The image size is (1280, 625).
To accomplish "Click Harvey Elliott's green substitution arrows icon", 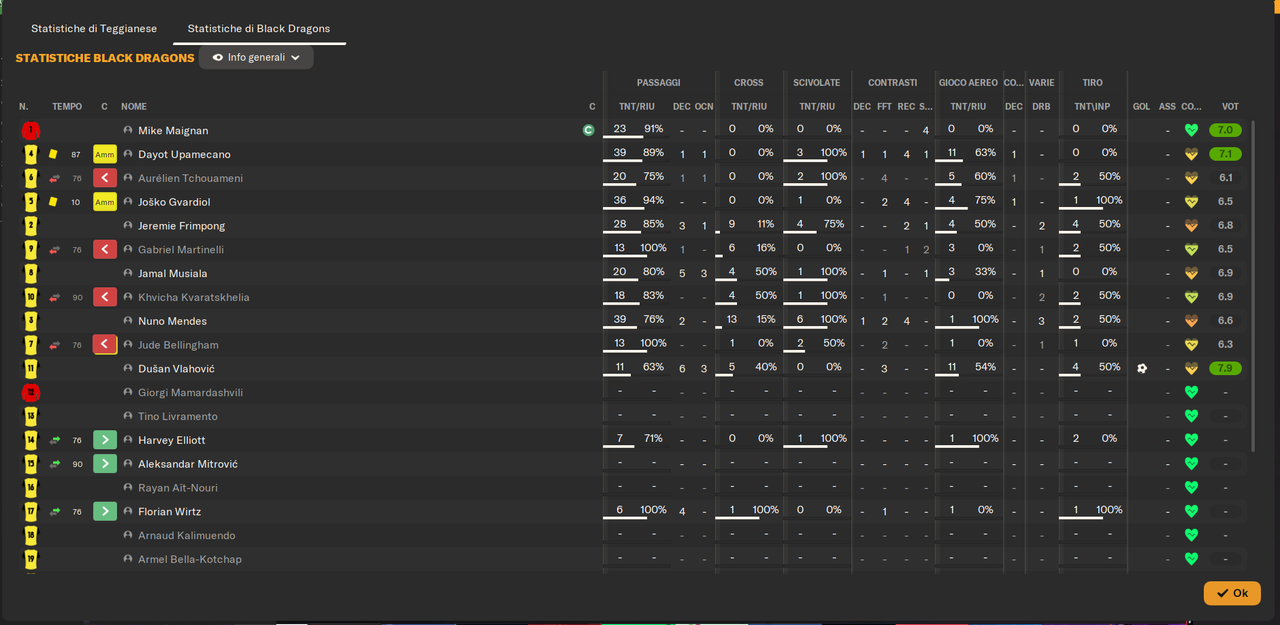I will coord(55,440).
